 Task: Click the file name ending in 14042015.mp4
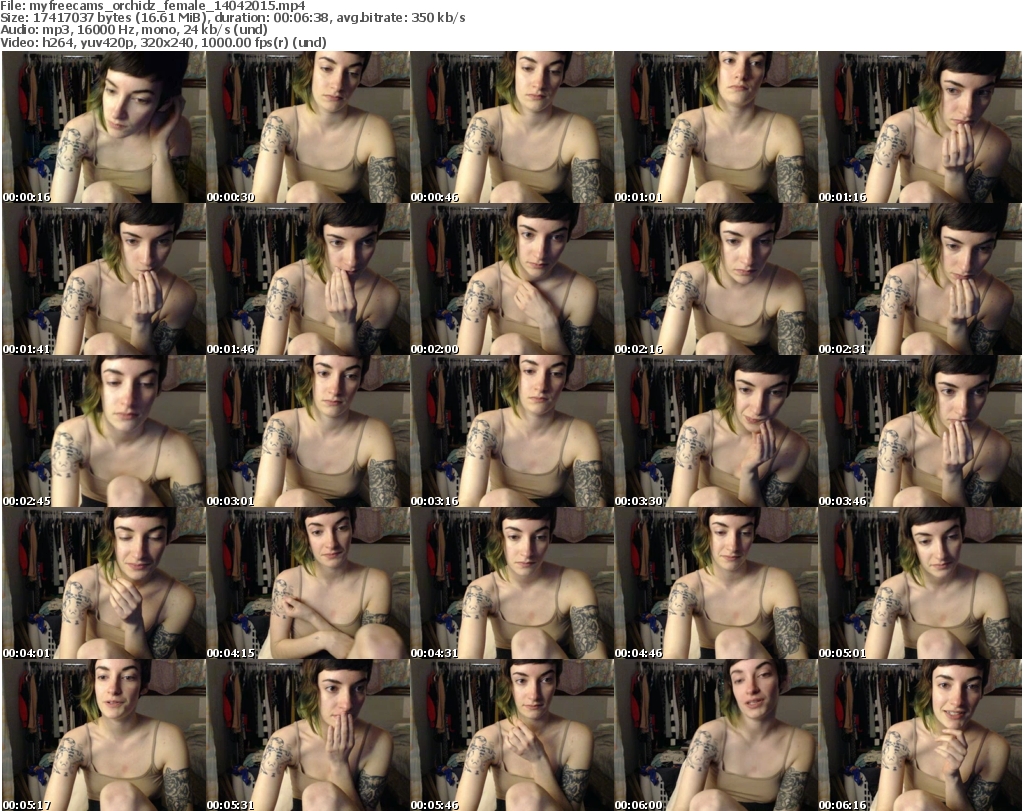167,6
